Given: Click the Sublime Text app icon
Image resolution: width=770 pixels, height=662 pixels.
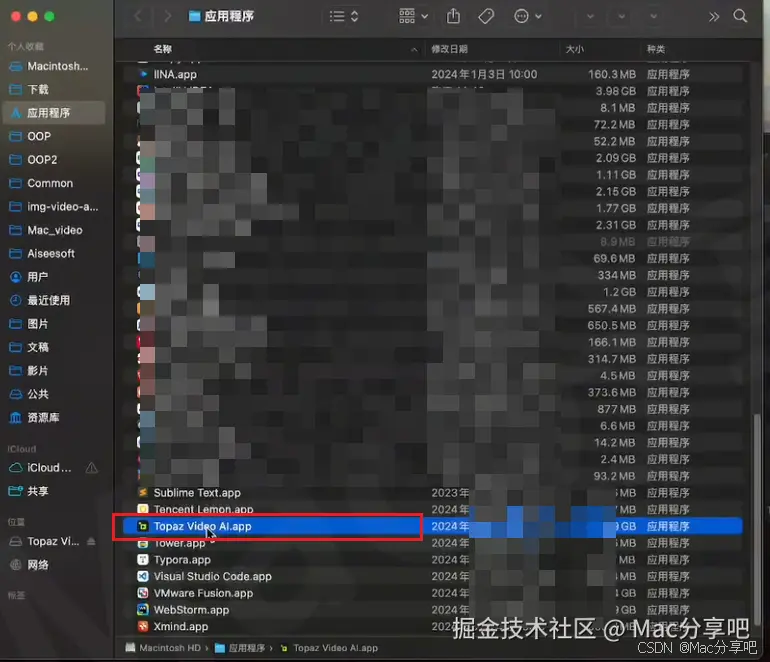Looking at the screenshot, I should click(x=143, y=493).
